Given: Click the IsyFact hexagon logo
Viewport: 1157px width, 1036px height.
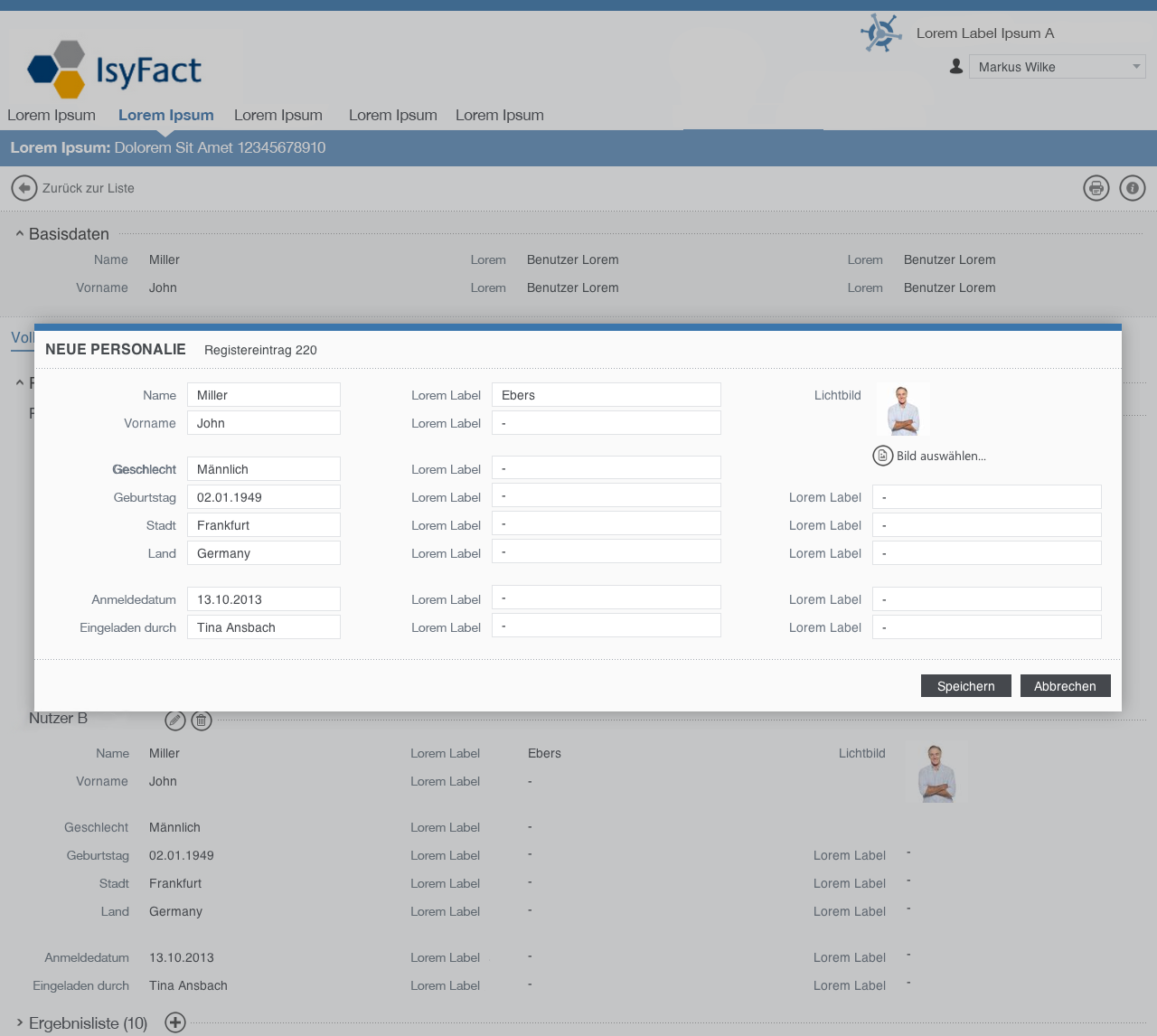Looking at the screenshot, I should [57, 69].
